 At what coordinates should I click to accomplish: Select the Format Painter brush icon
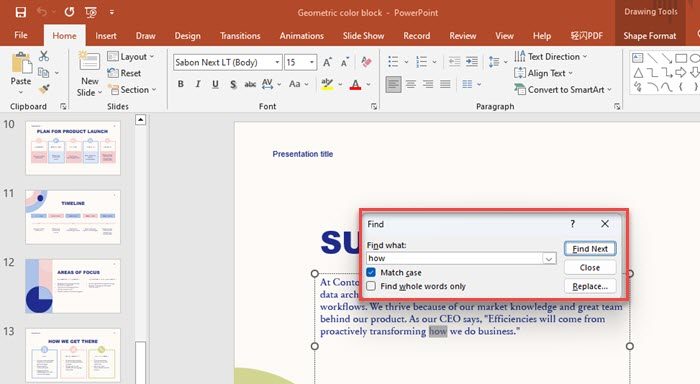click(x=44, y=89)
